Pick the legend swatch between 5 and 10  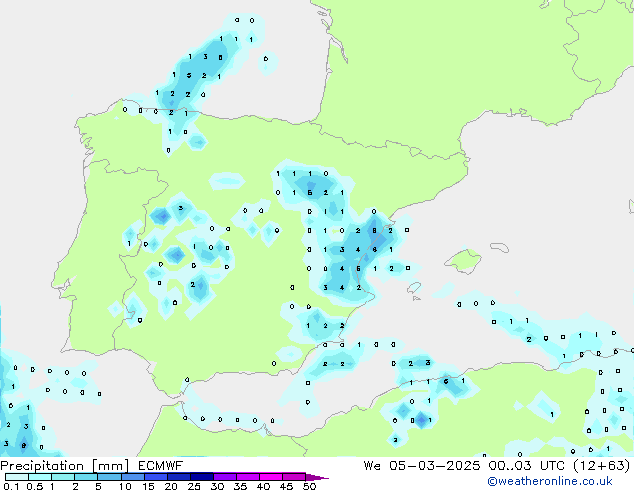tap(110, 477)
